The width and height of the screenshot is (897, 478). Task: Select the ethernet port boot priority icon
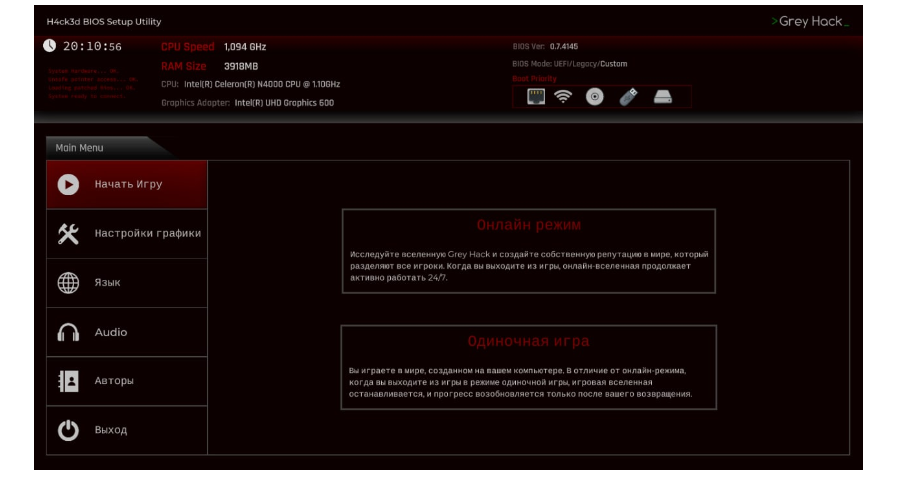point(536,97)
